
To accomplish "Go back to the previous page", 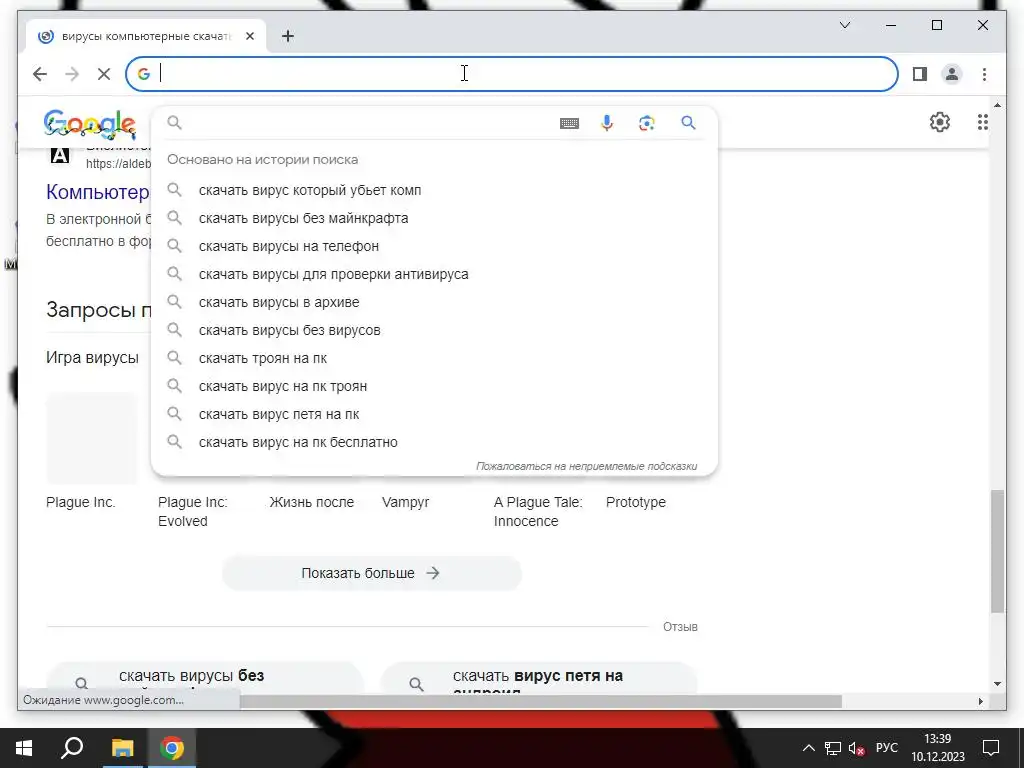I will pos(40,74).
